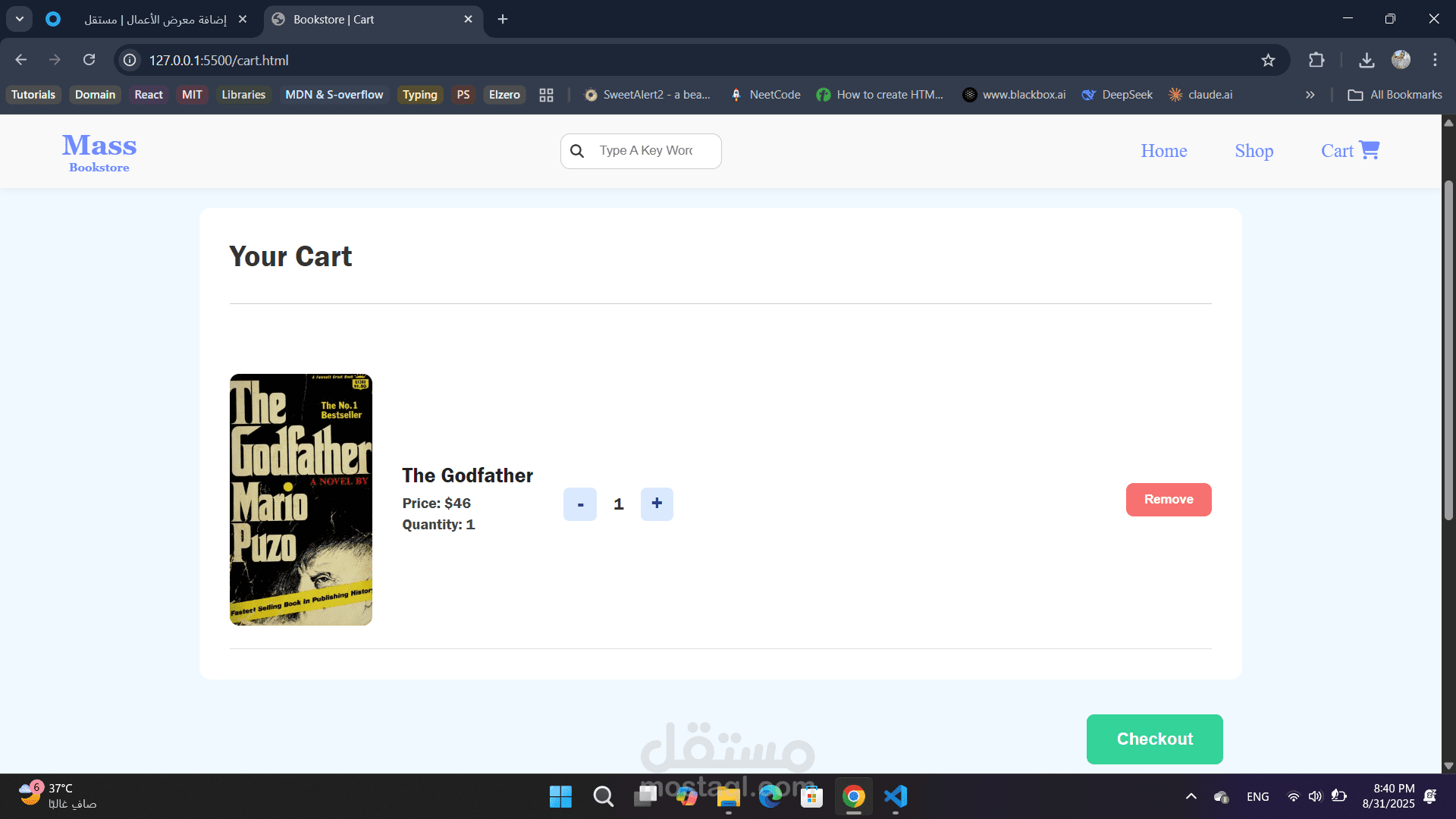Increase The Godfather quantity with plus
1456x819 pixels.
pyautogui.click(x=657, y=504)
